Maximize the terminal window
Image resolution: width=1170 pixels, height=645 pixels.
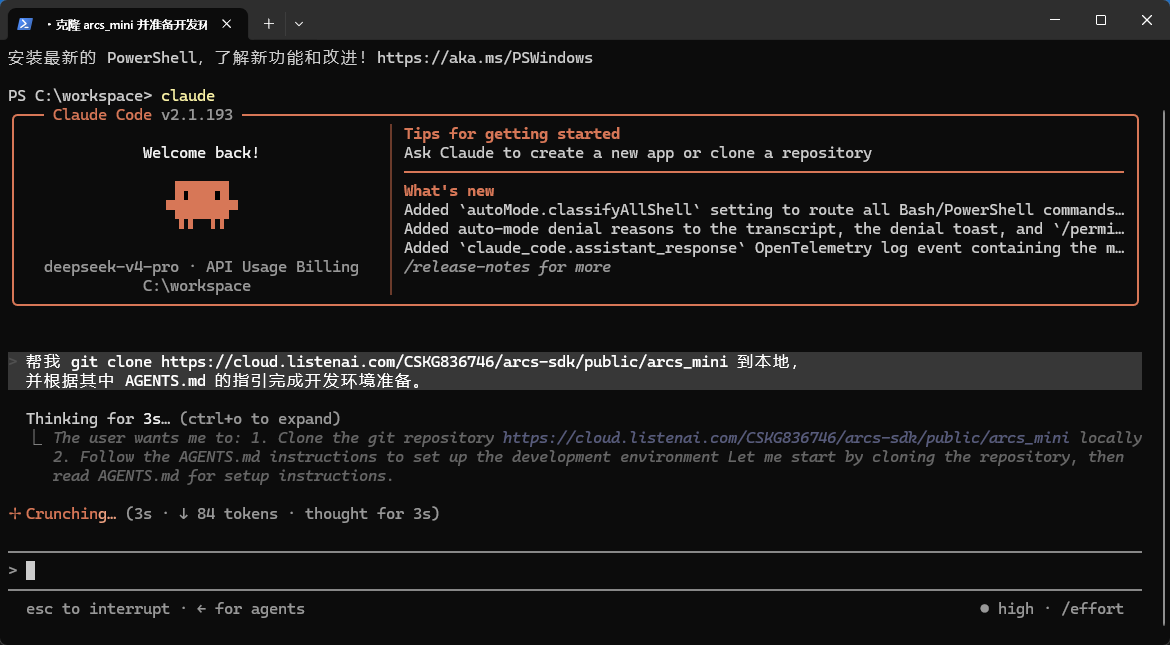pyautogui.click(x=1101, y=20)
